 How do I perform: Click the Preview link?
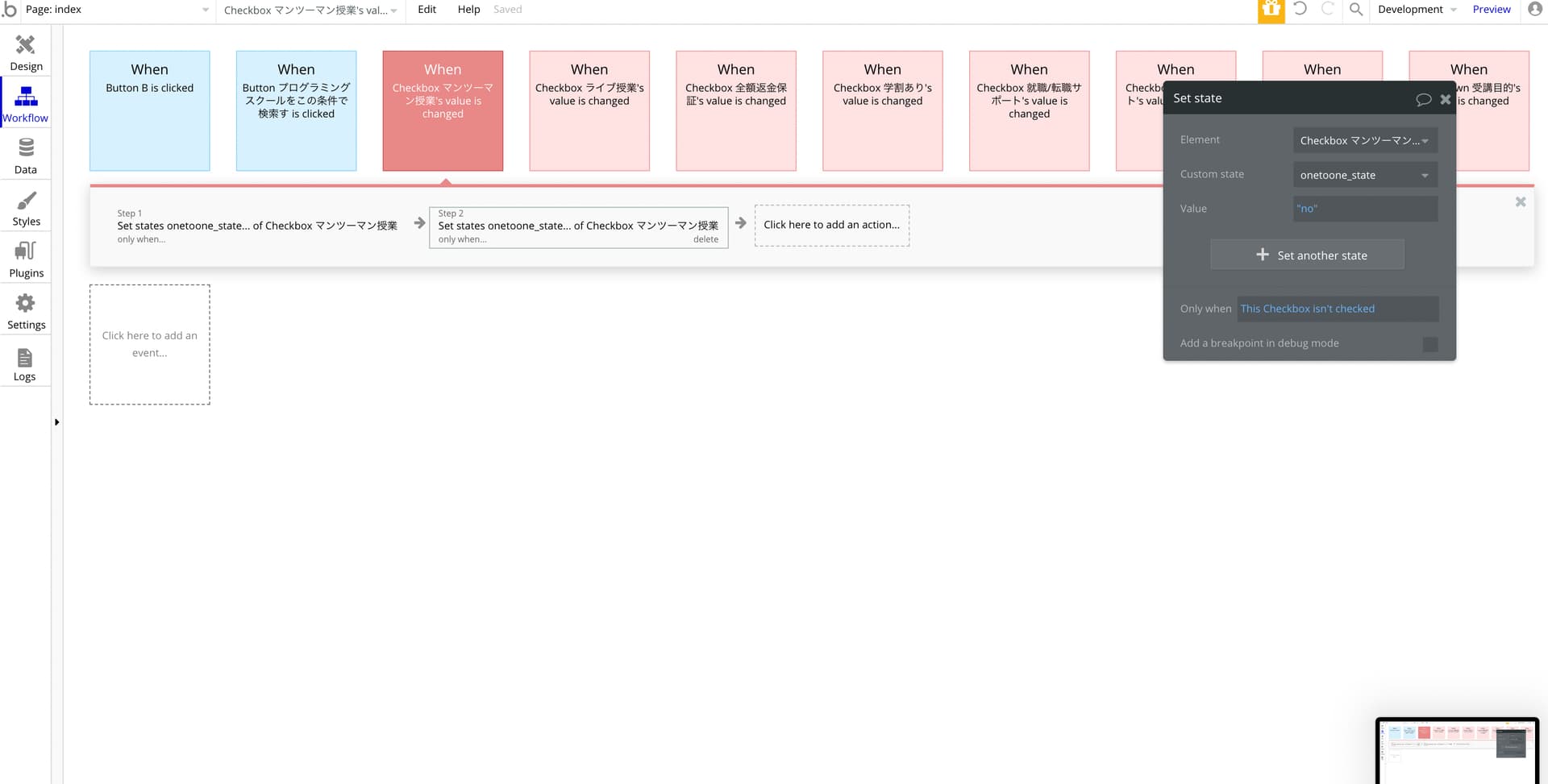tap(1492, 10)
